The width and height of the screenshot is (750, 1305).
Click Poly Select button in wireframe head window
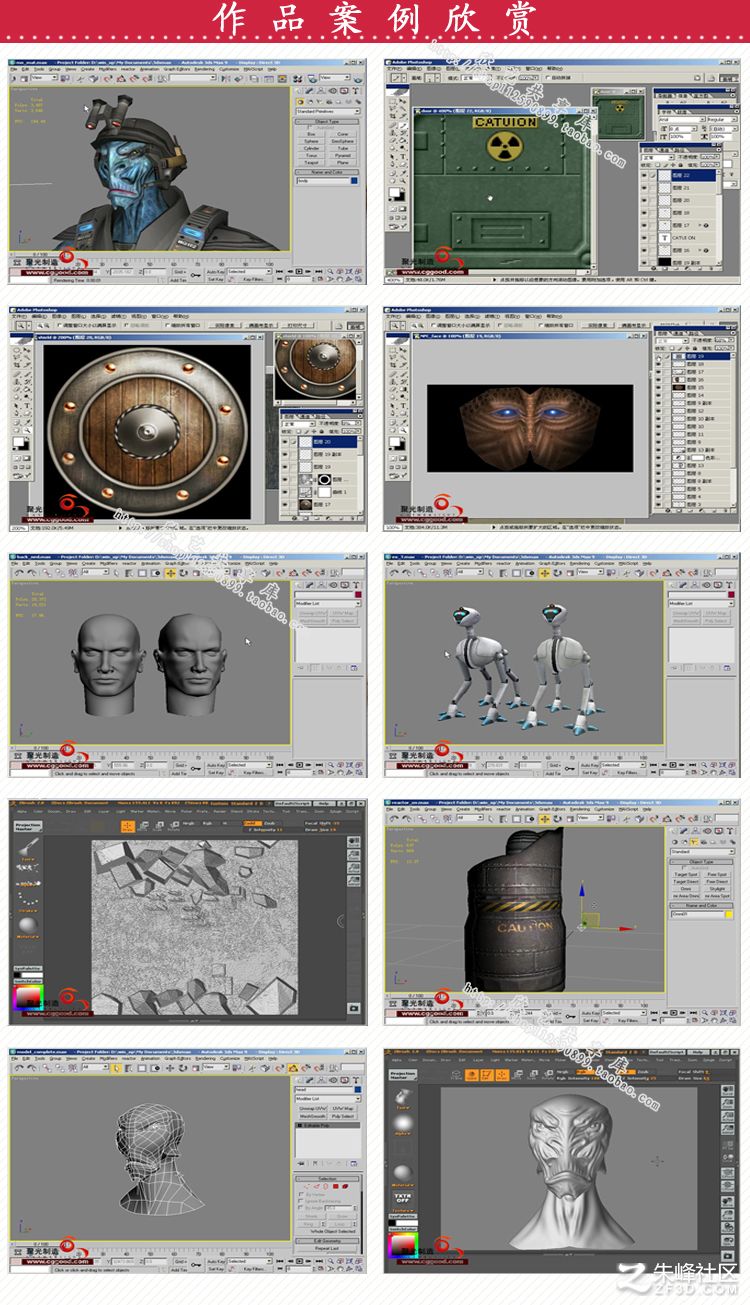[x=343, y=1116]
